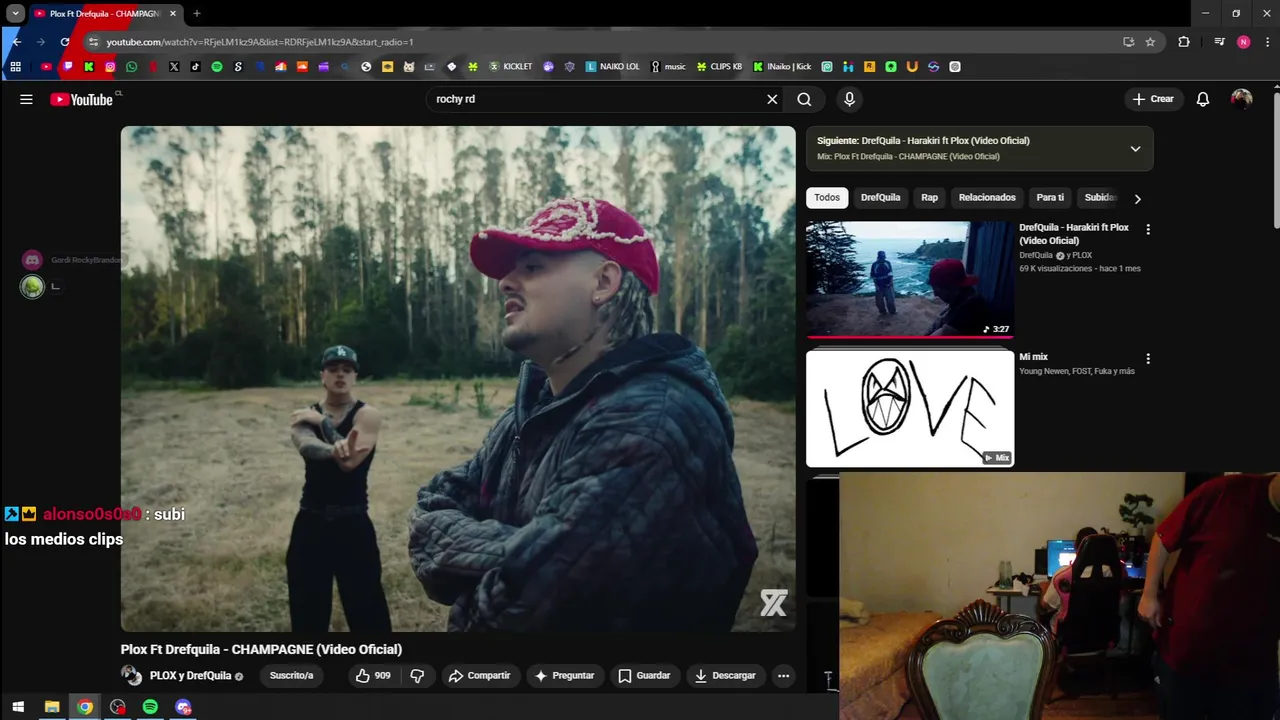Select the DrefQuila filter chip

coord(880,197)
